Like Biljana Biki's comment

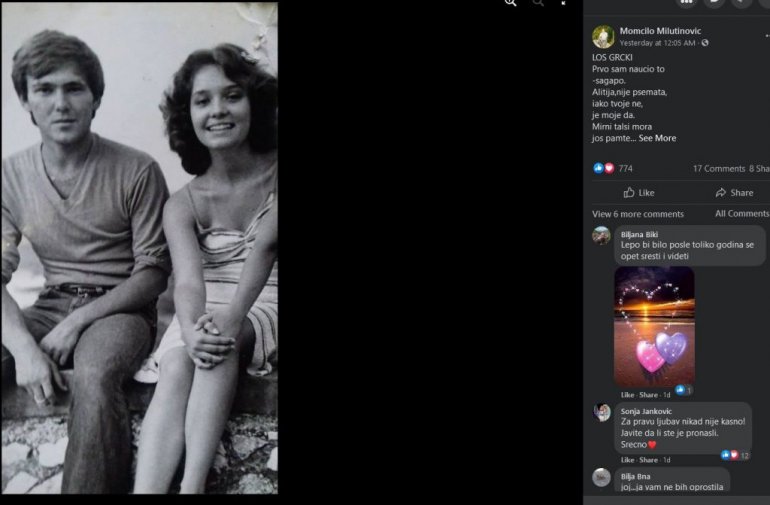coord(627,395)
